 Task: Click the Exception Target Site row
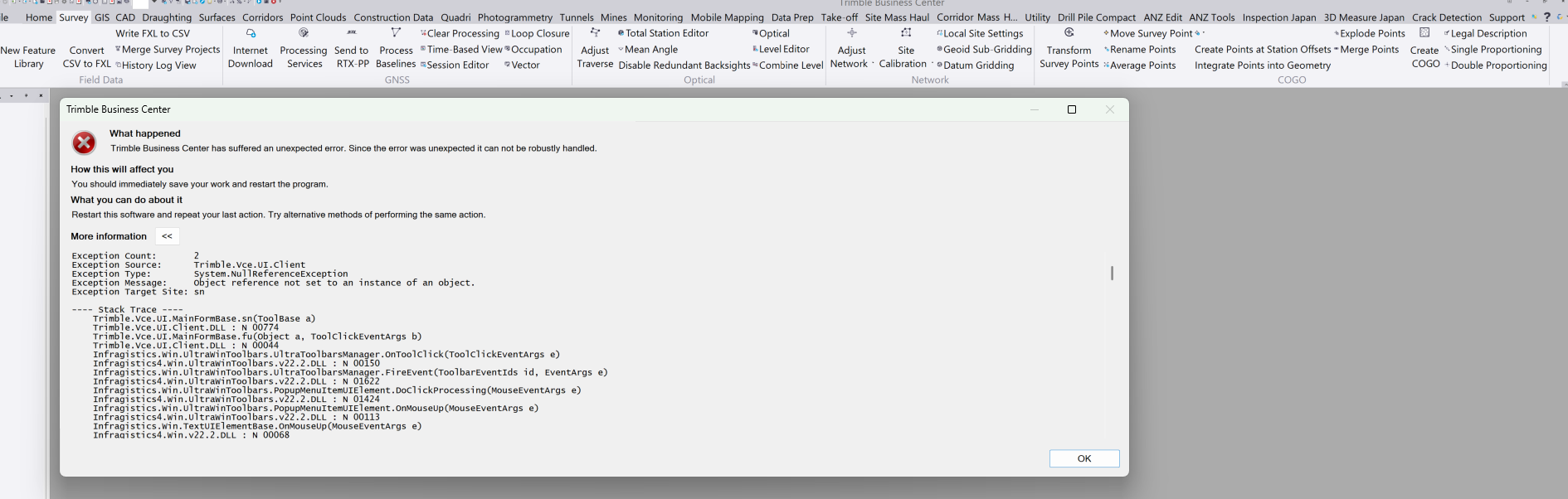[138, 292]
